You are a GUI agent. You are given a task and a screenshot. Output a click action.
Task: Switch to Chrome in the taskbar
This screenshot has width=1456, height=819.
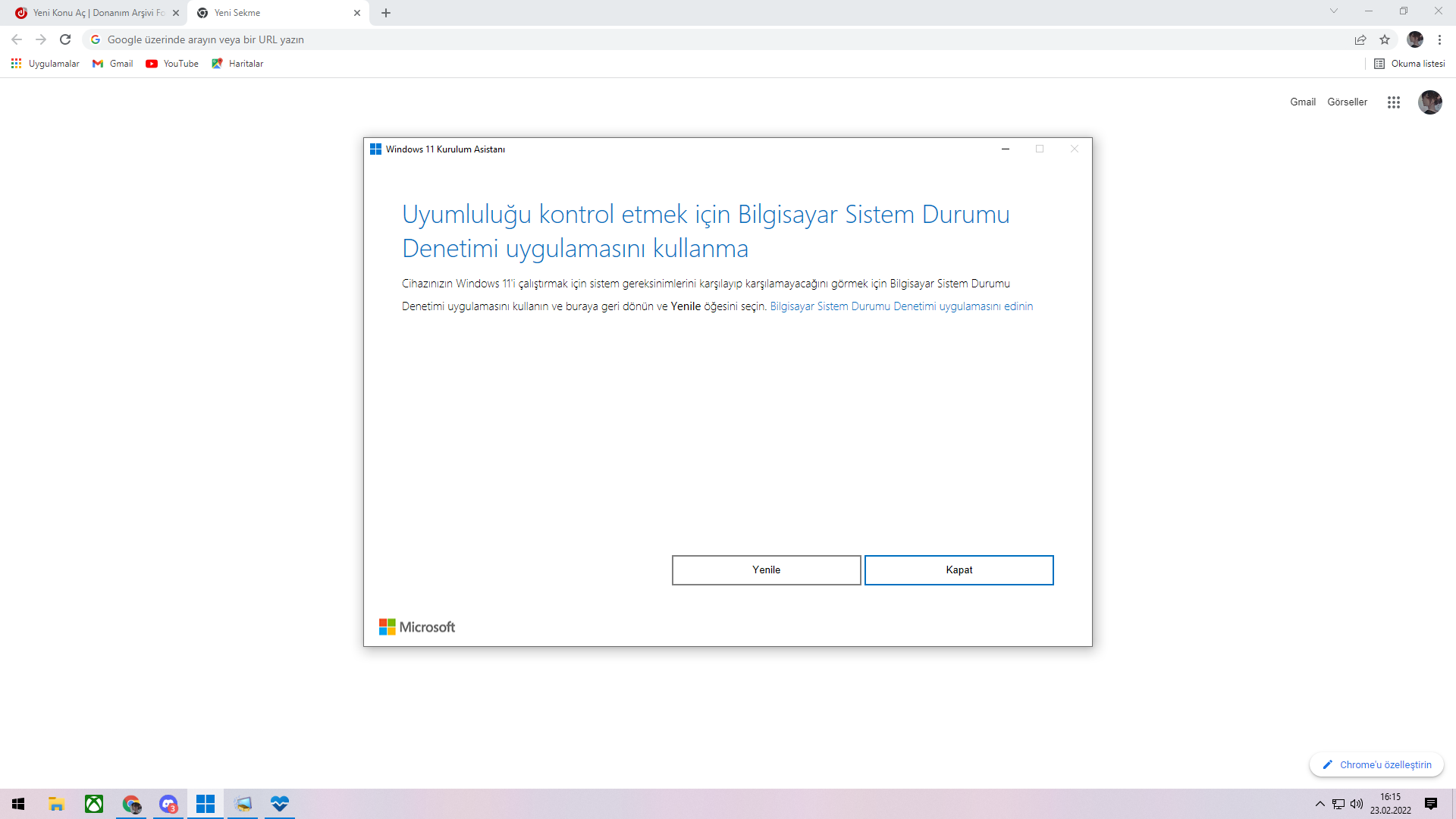point(132,804)
